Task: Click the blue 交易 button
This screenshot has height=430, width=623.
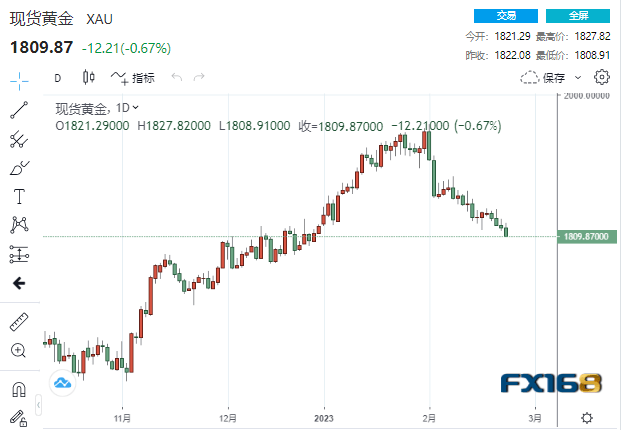Action: pos(508,16)
